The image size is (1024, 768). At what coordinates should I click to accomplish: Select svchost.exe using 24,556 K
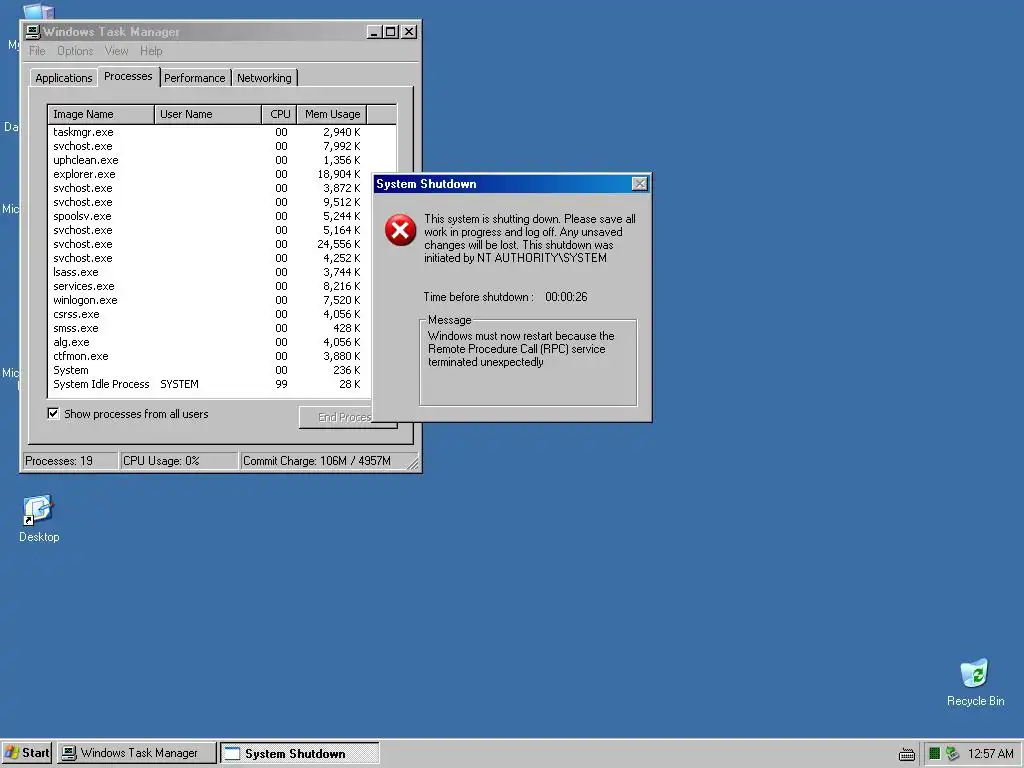click(x=209, y=244)
